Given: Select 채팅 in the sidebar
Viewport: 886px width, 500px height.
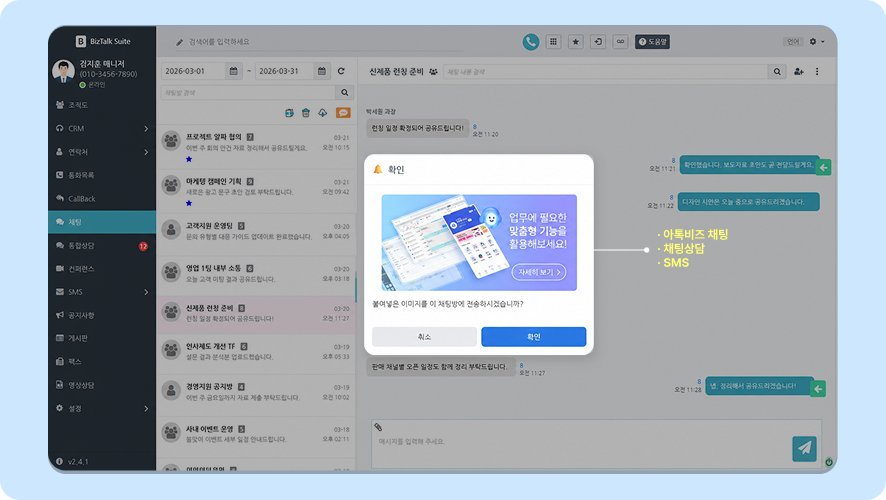Looking at the screenshot, I should click(x=102, y=222).
